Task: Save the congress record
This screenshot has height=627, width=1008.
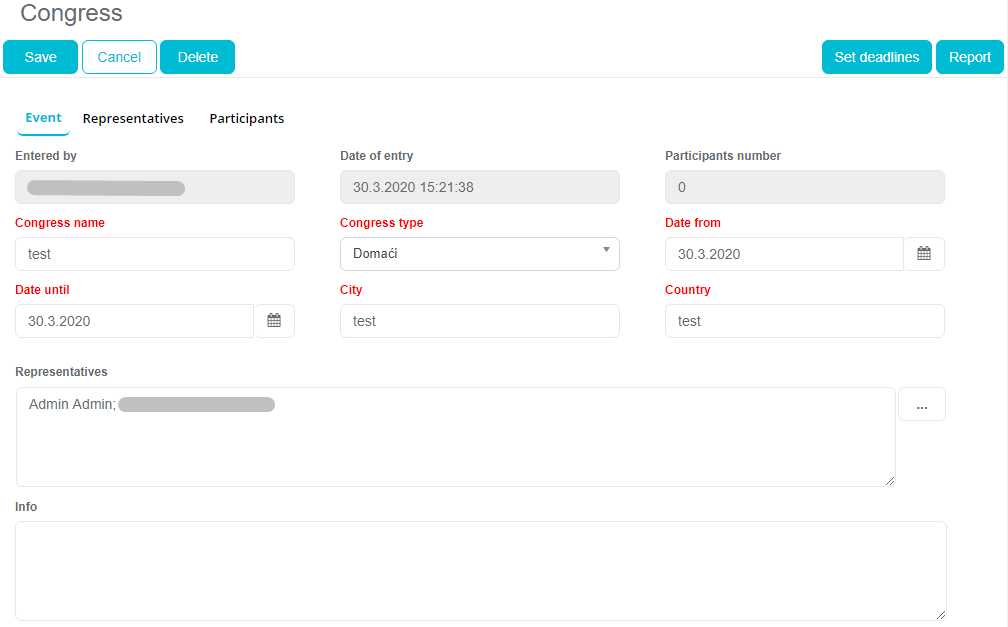Action: [x=40, y=57]
